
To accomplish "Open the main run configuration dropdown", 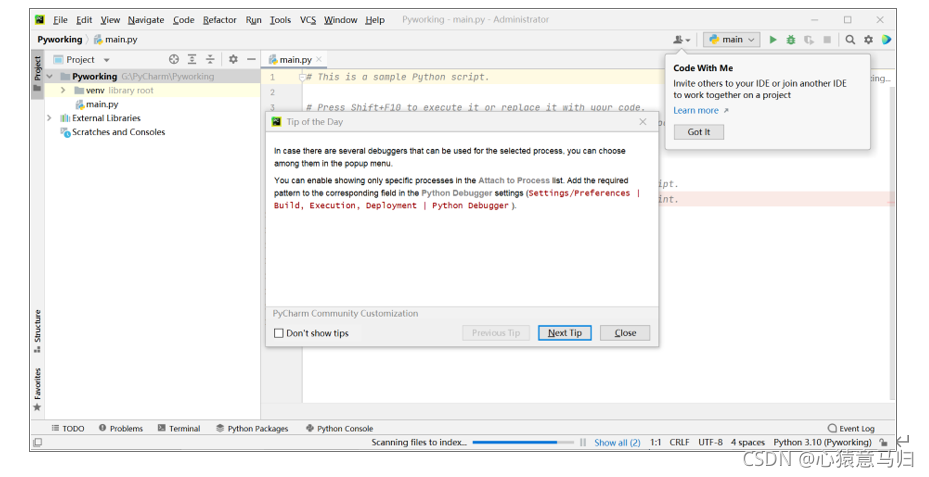I will (x=732, y=40).
